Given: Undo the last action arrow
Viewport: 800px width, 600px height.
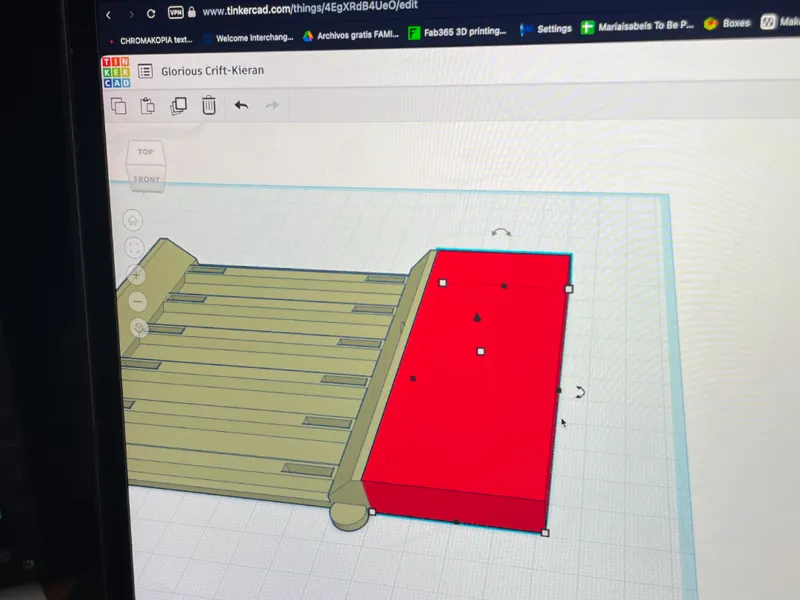Looking at the screenshot, I should point(241,105).
